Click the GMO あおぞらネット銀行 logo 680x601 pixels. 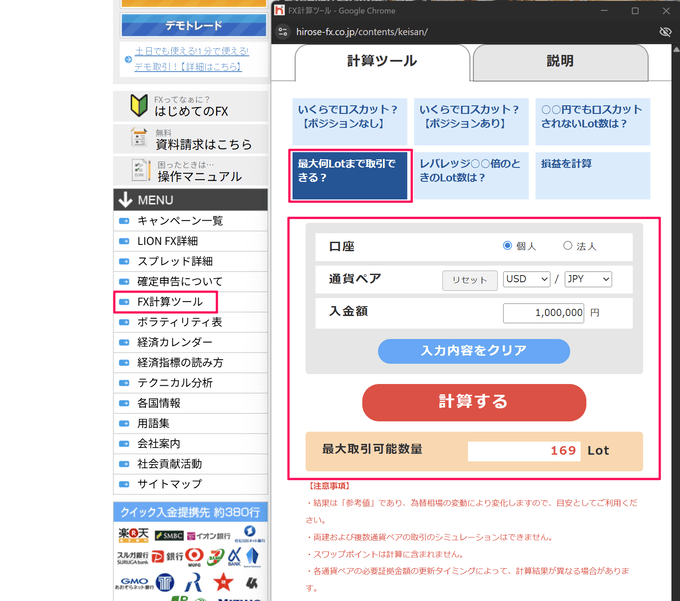(134, 583)
